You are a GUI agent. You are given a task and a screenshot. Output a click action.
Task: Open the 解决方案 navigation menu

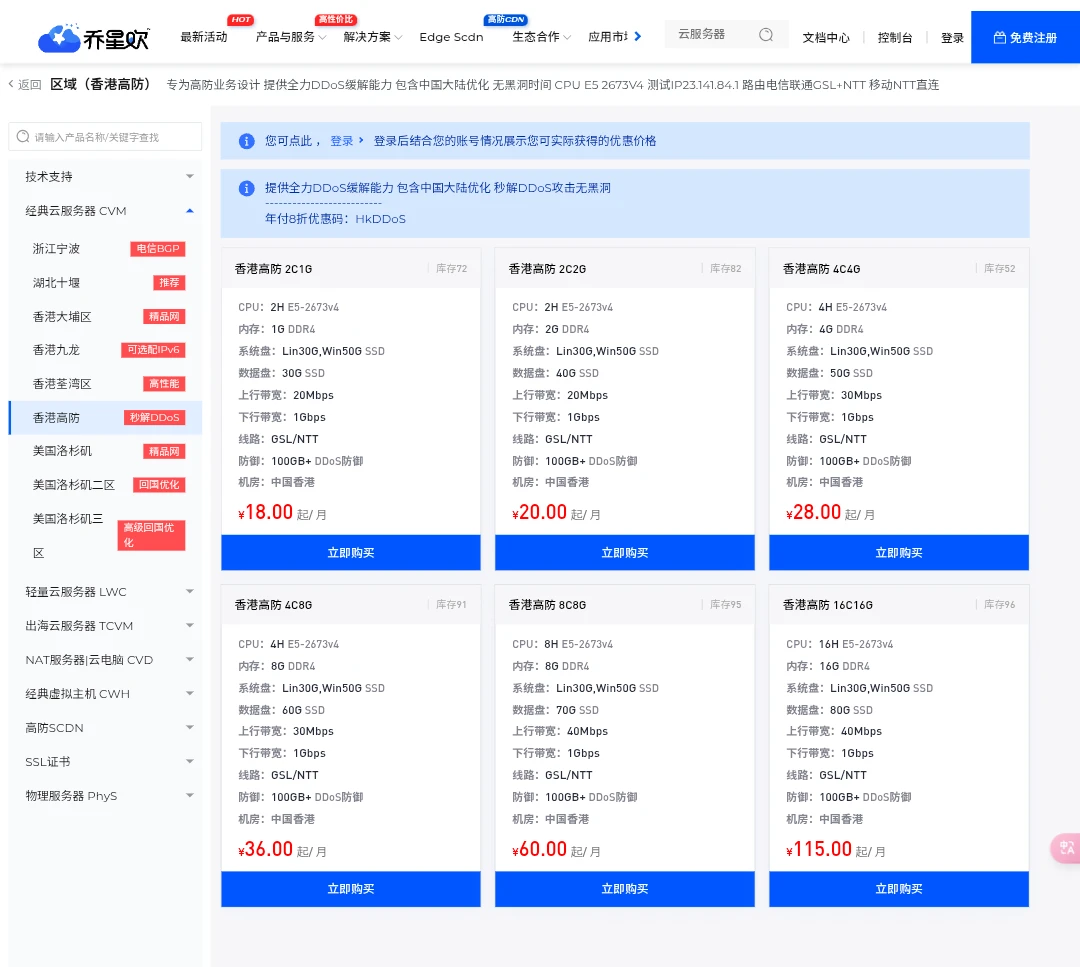(x=372, y=37)
